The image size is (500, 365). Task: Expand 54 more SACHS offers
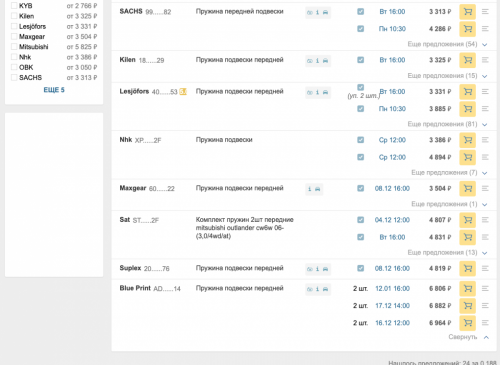click(447, 44)
